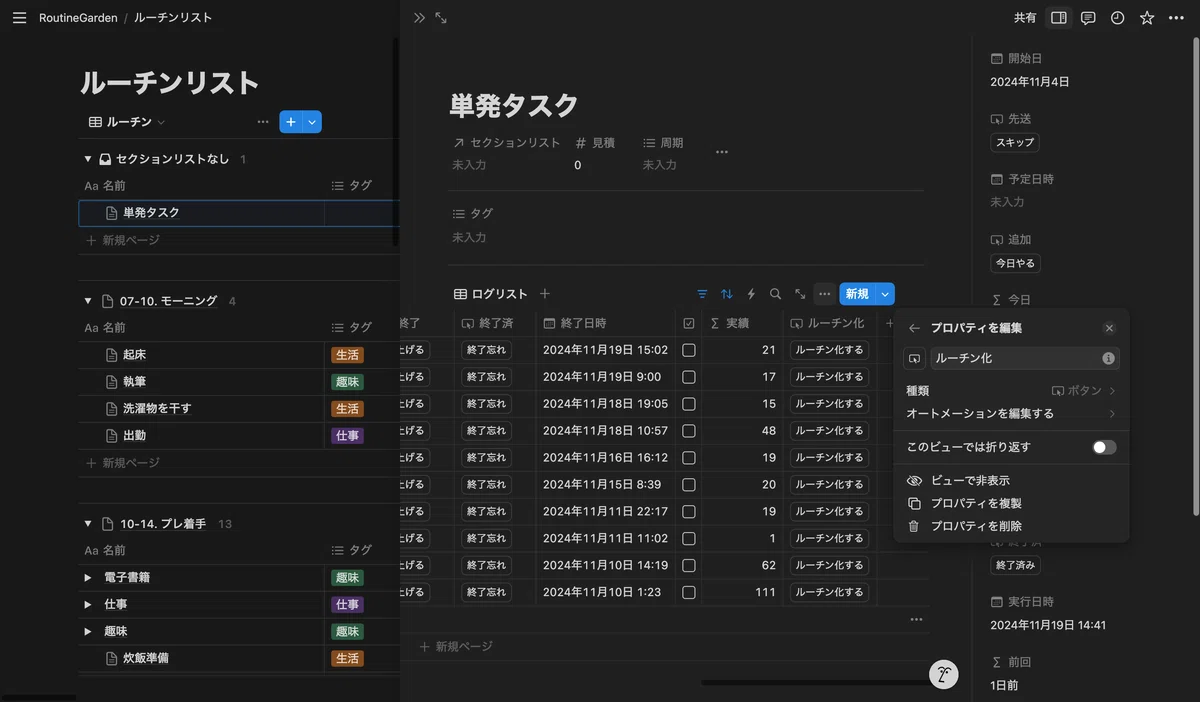Open dropdown arrow next to 新規 button

[x=885, y=294]
